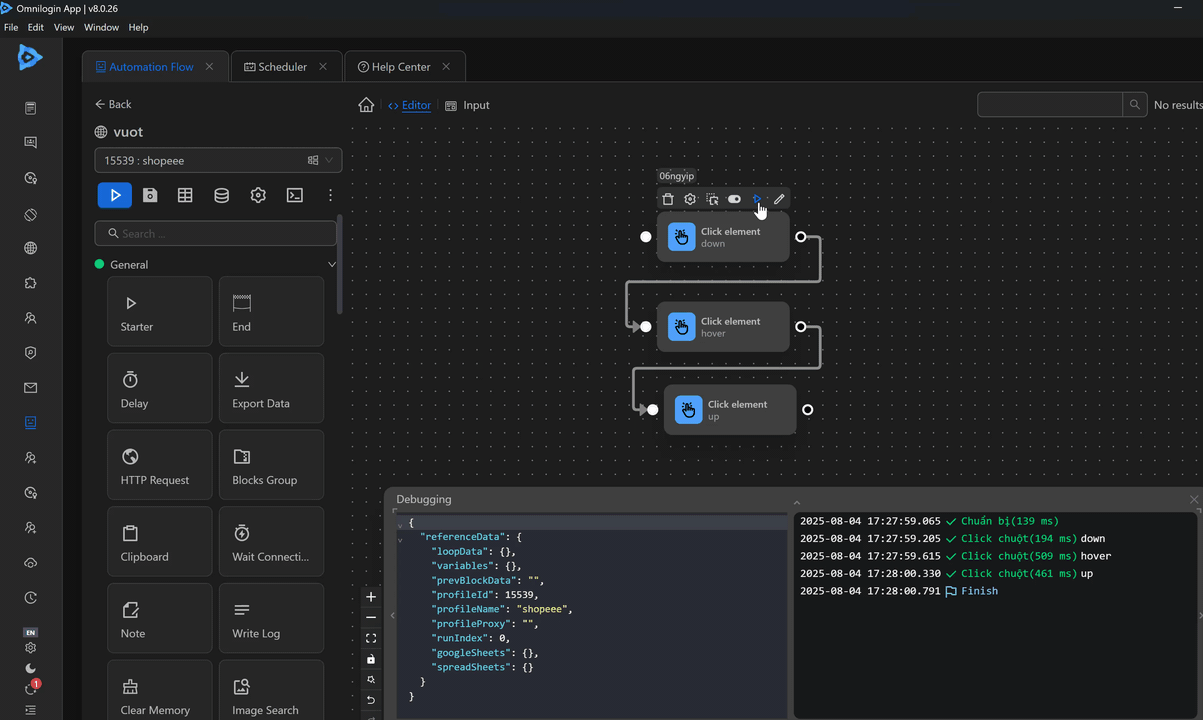This screenshot has height=720, width=1203.
Task: Open node settings gear above Click element
Action: click(690, 199)
